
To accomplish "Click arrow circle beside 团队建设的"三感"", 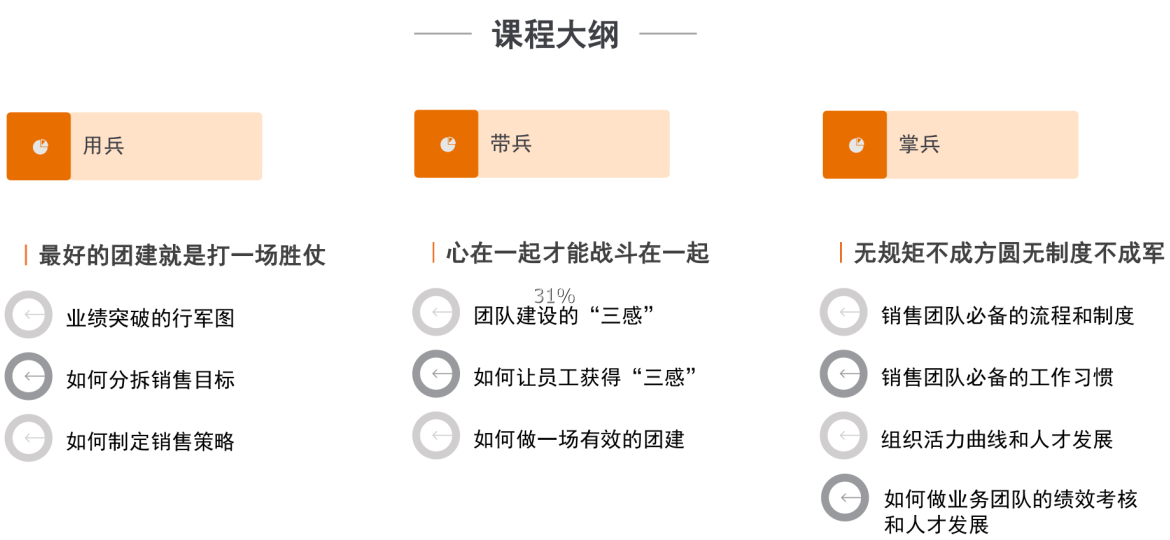I will pyautogui.click(x=436, y=312).
